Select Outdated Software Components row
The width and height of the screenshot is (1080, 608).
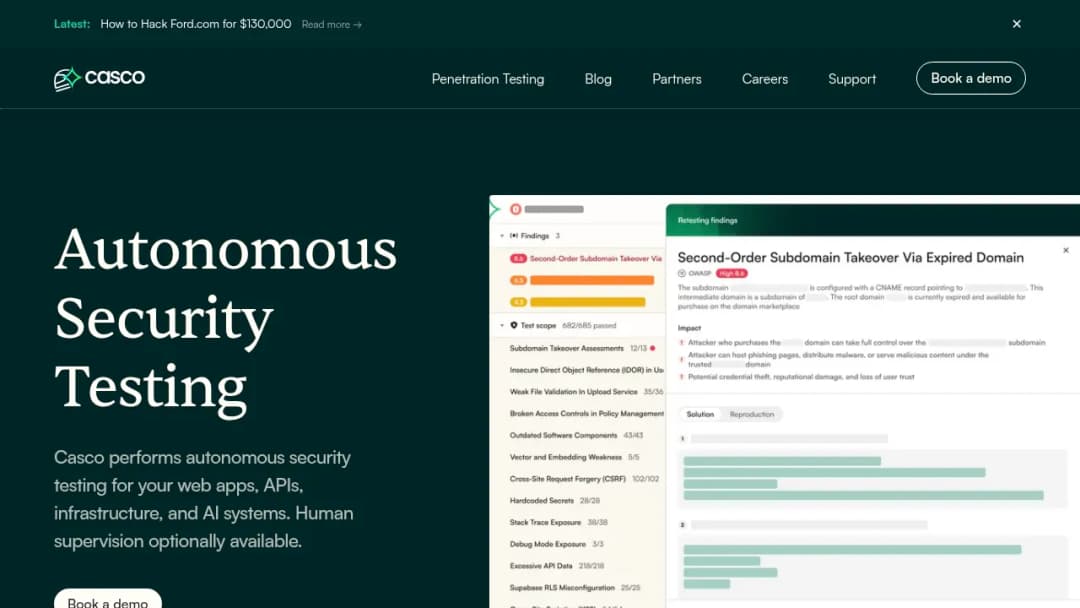coord(579,436)
